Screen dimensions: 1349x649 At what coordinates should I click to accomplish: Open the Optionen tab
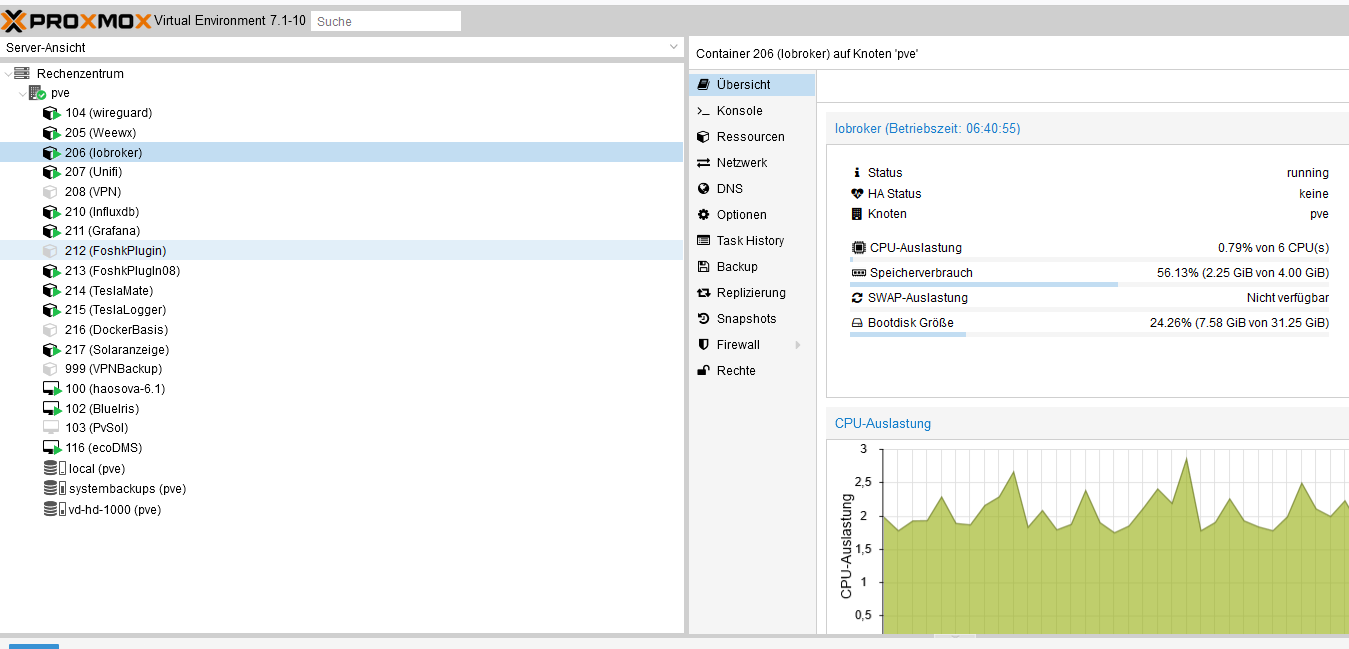[x=752, y=215]
